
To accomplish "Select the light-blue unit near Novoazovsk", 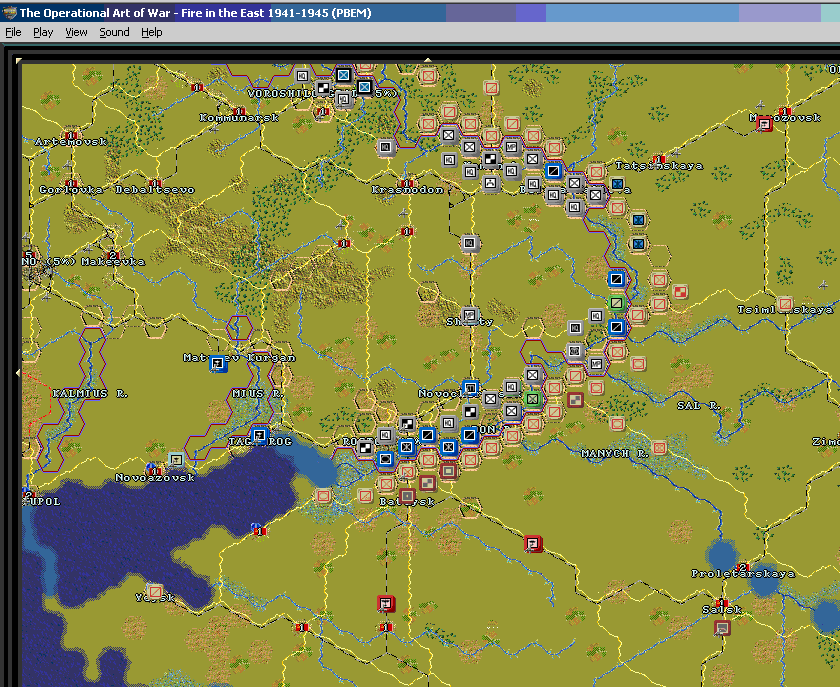I will pos(176,459).
